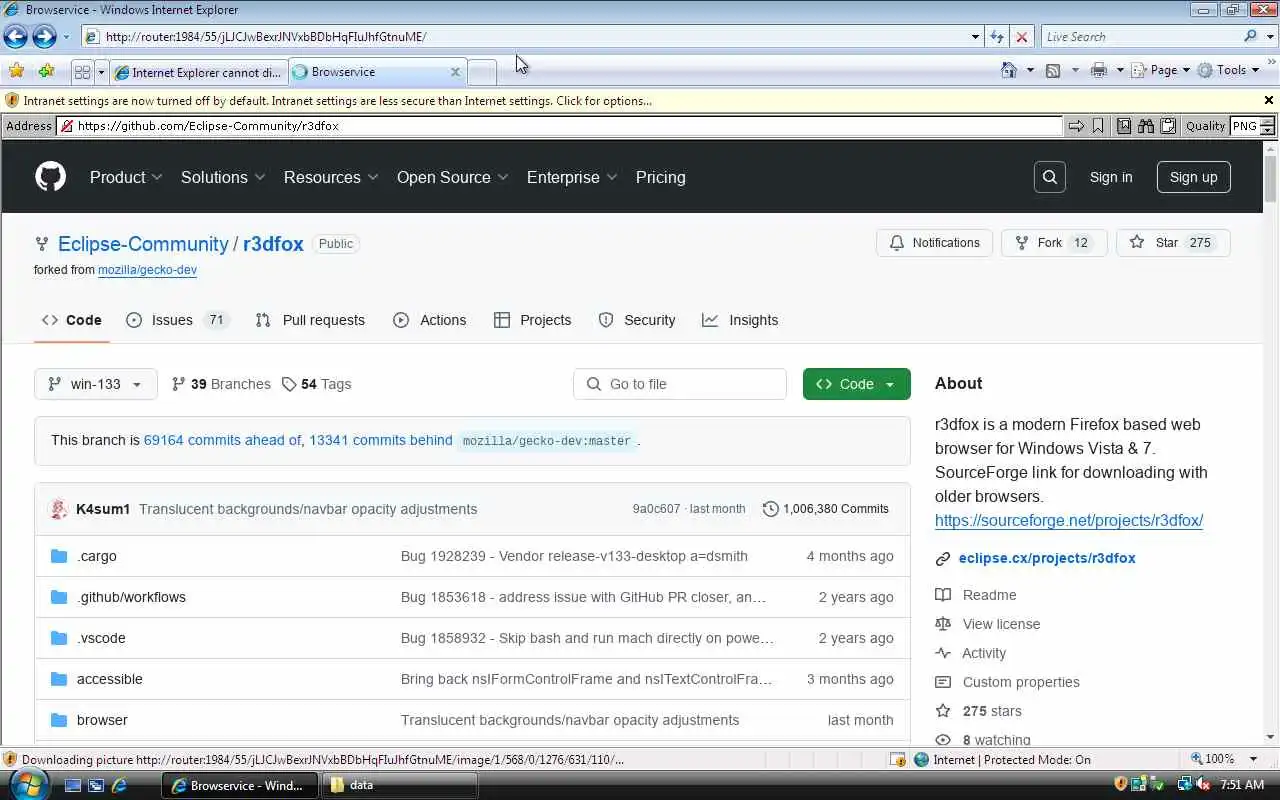1280x800 pixels.
Task: Open Browservice bookmarks book icon
Action: point(1124,126)
